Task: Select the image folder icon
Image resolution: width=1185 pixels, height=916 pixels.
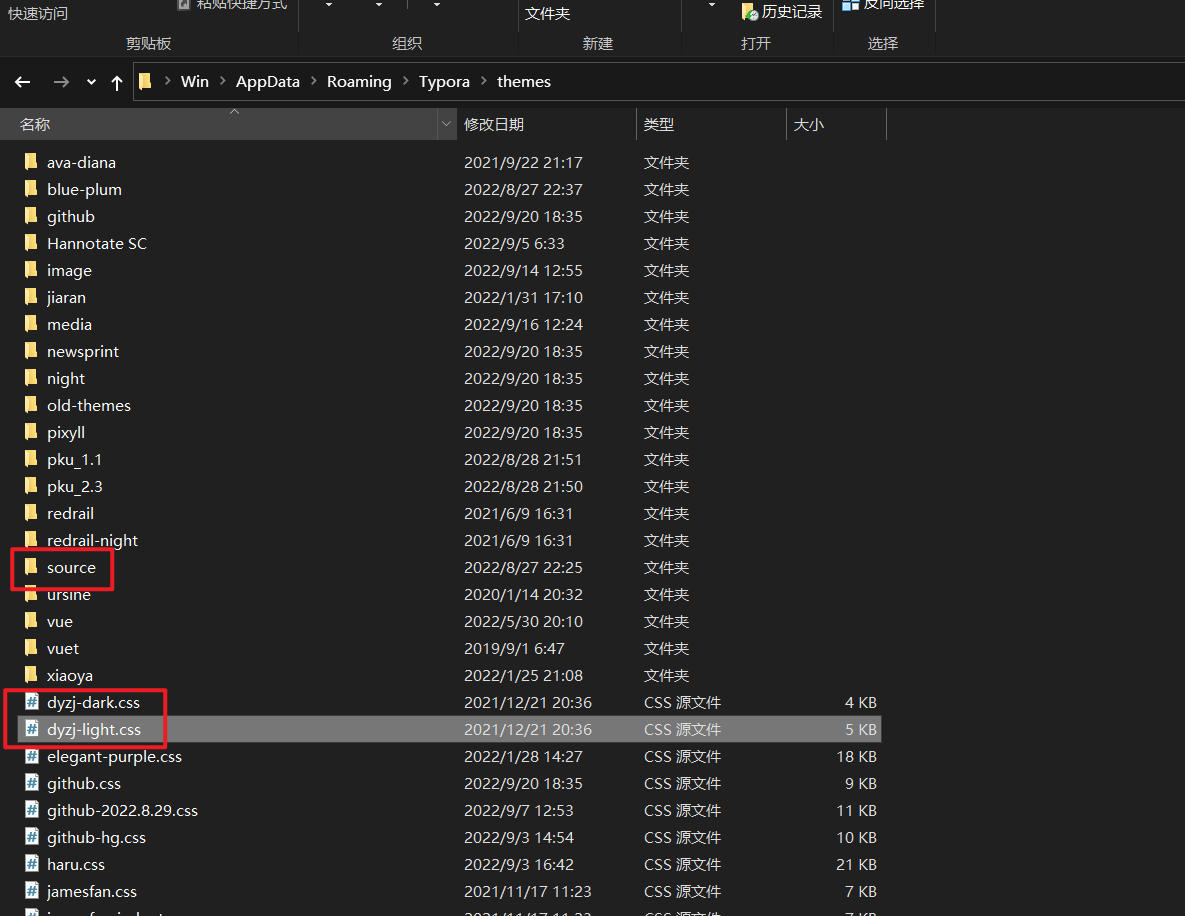Action: coord(31,270)
